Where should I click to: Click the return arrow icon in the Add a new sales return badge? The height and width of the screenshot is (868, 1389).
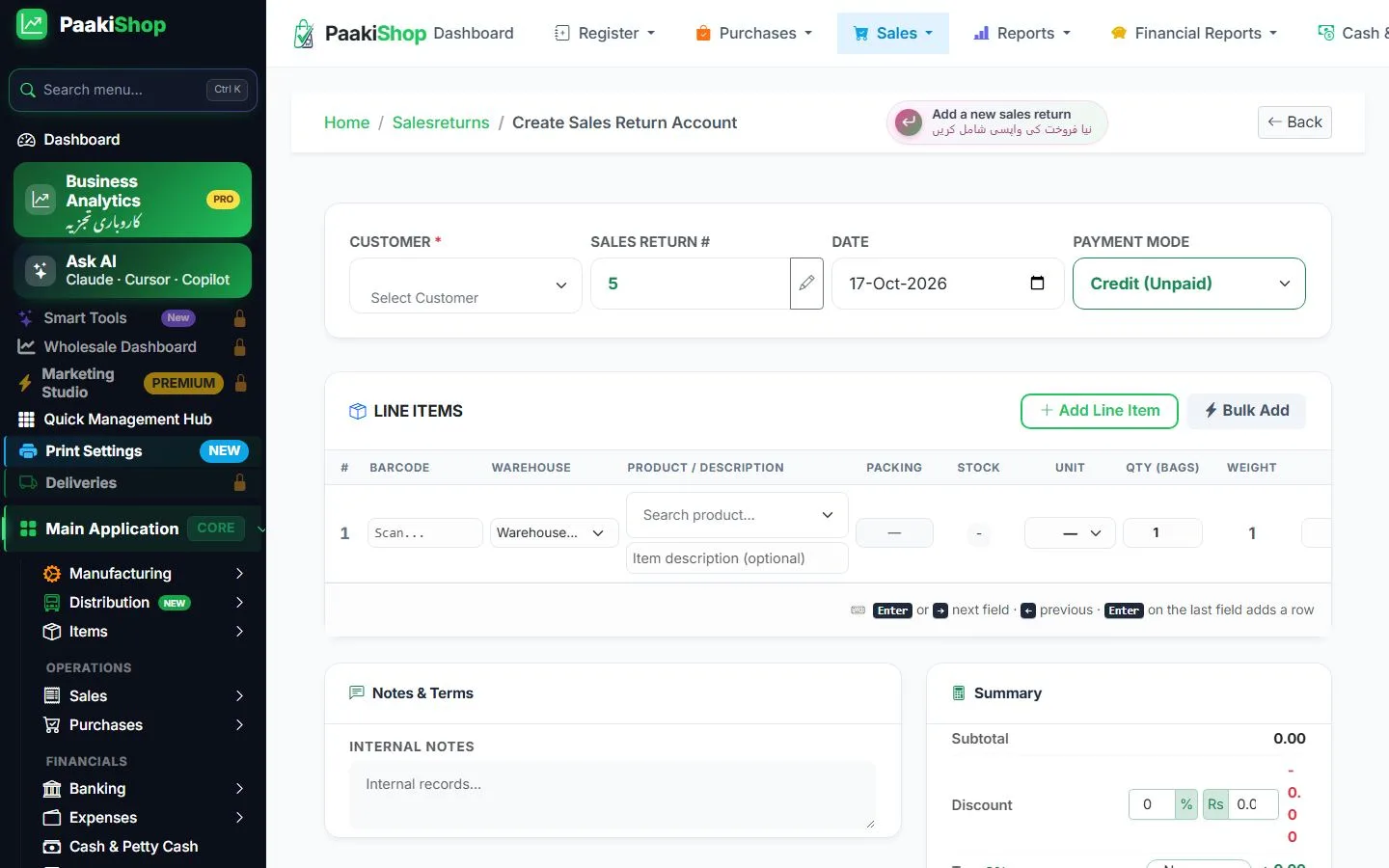click(x=909, y=122)
